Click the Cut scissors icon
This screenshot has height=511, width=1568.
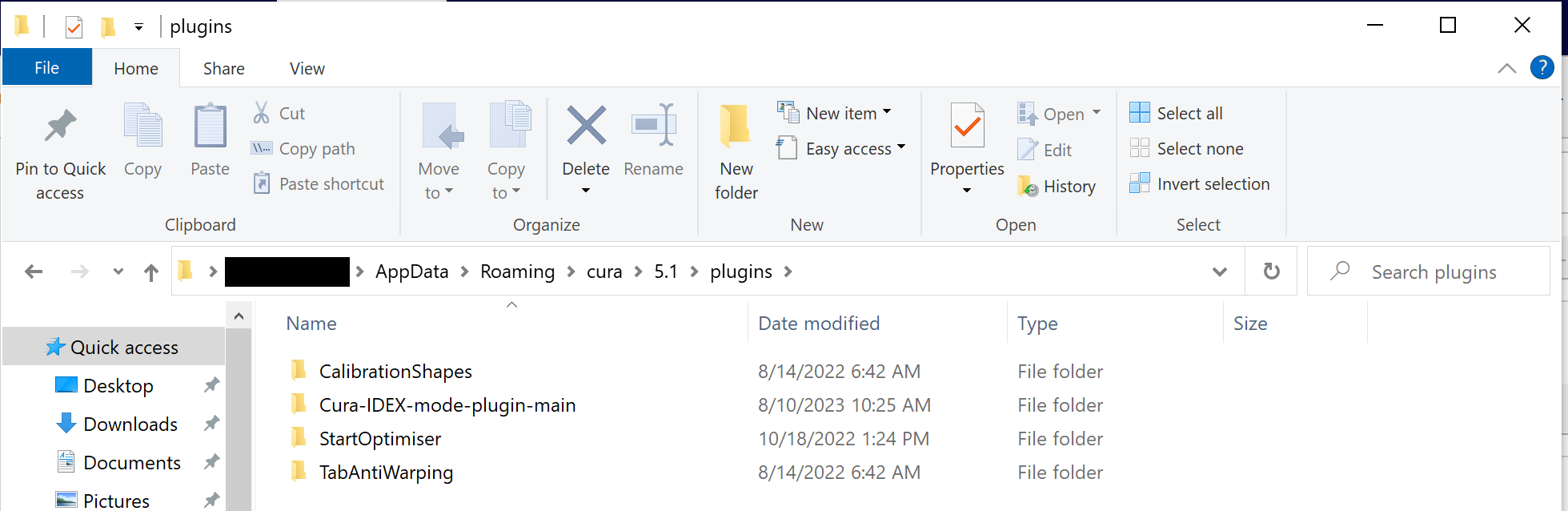pyautogui.click(x=261, y=113)
